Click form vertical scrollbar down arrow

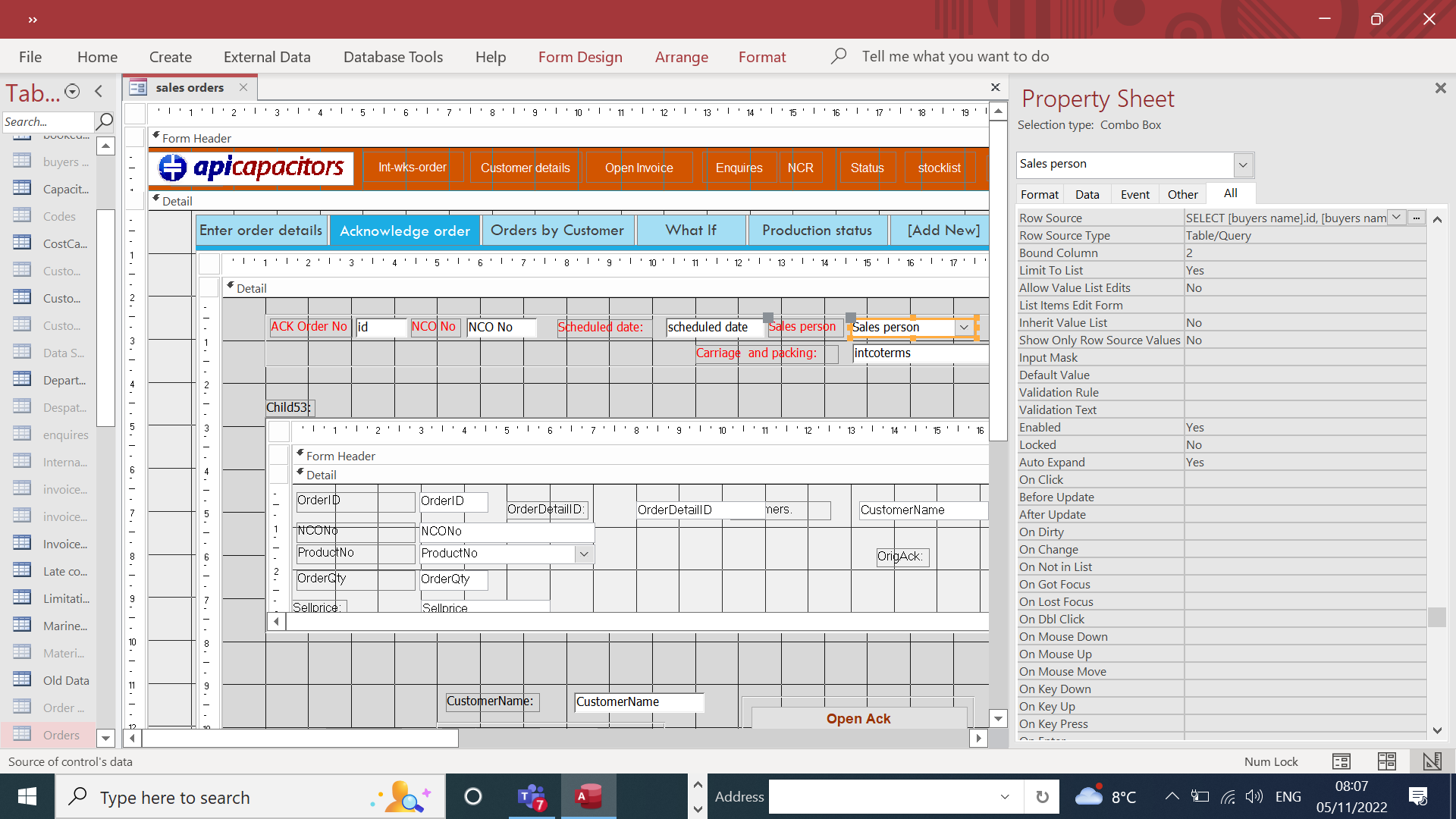998,718
